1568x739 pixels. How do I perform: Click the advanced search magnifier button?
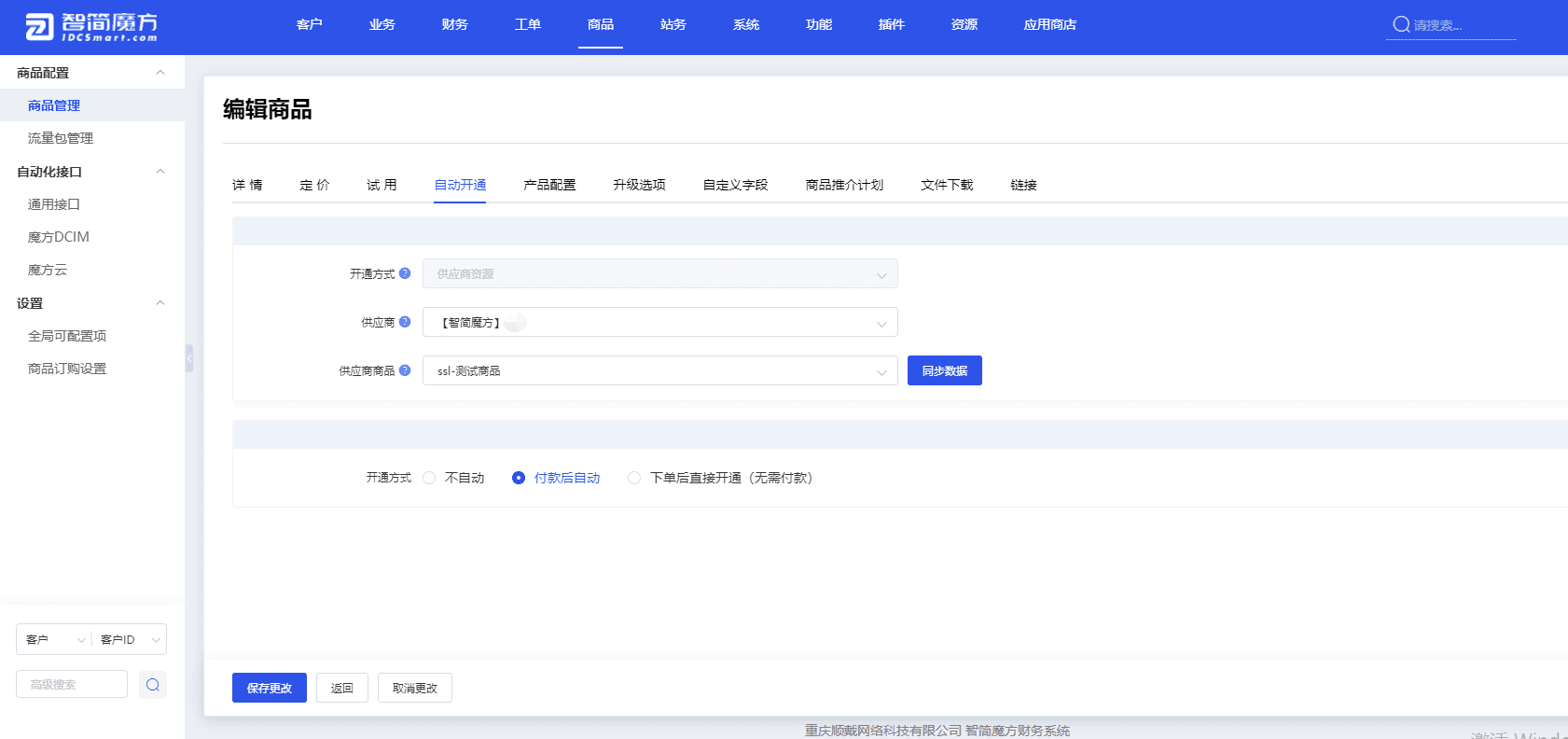[x=153, y=685]
